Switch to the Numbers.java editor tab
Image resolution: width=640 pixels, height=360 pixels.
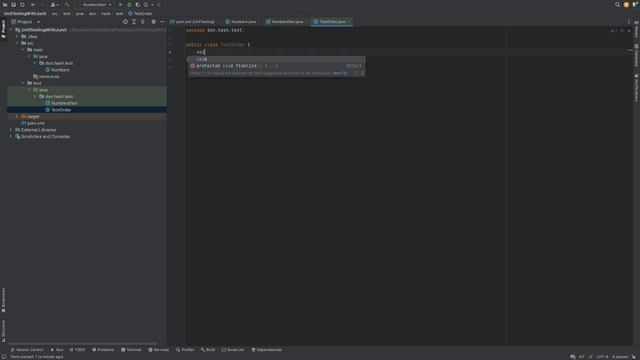point(241,22)
